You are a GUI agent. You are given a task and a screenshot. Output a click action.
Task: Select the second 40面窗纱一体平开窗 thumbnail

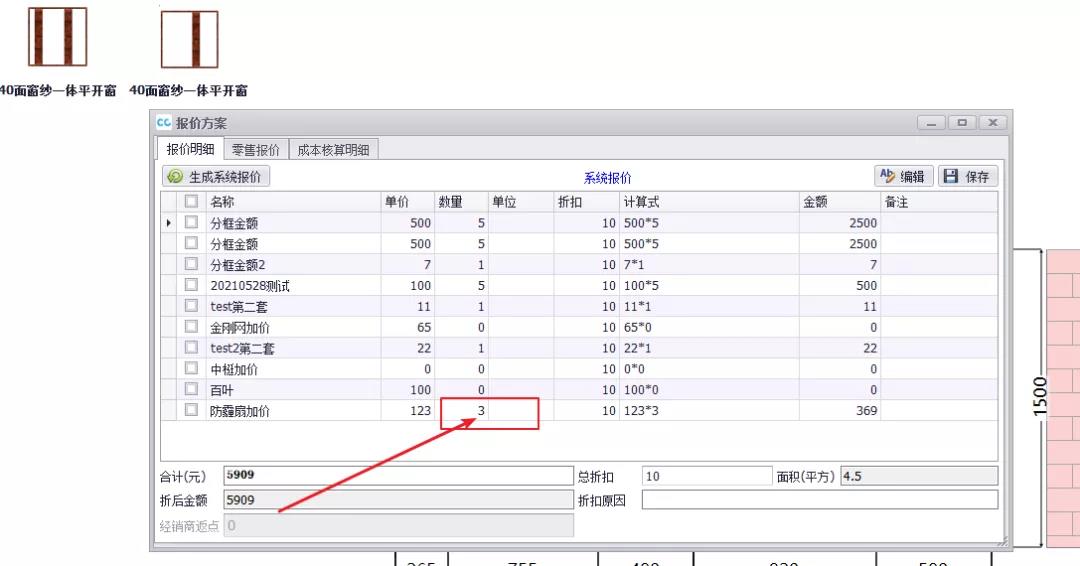click(190, 40)
